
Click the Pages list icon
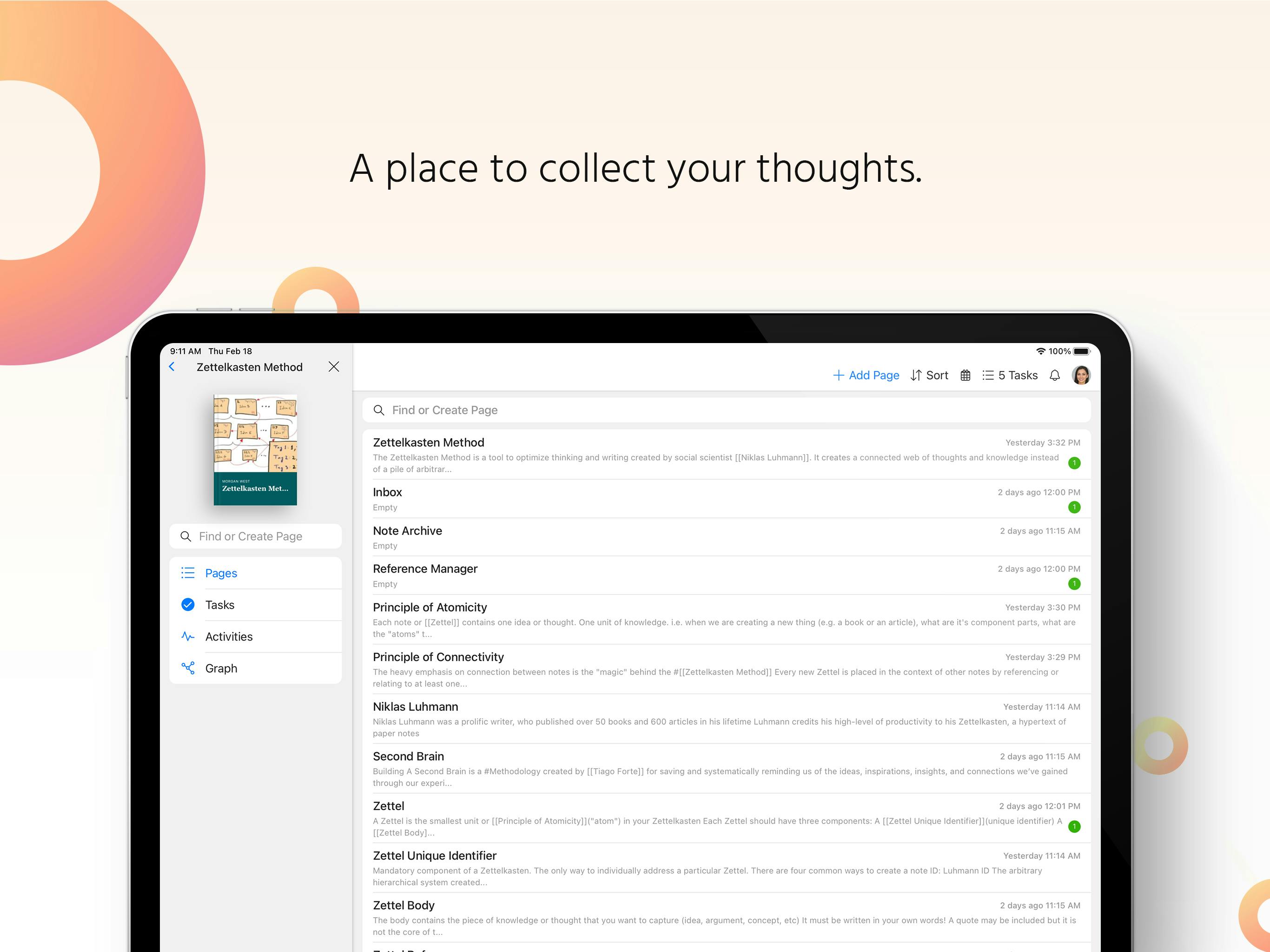point(188,573)
